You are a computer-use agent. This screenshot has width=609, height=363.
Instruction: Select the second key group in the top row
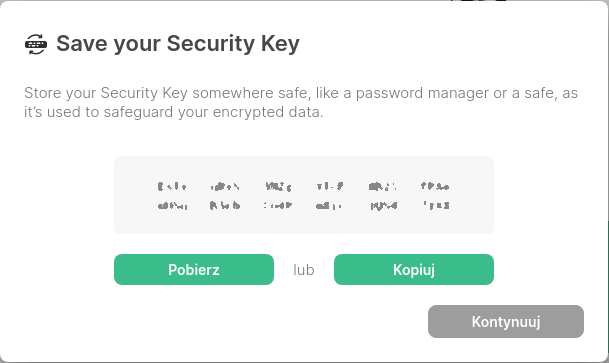225,187
